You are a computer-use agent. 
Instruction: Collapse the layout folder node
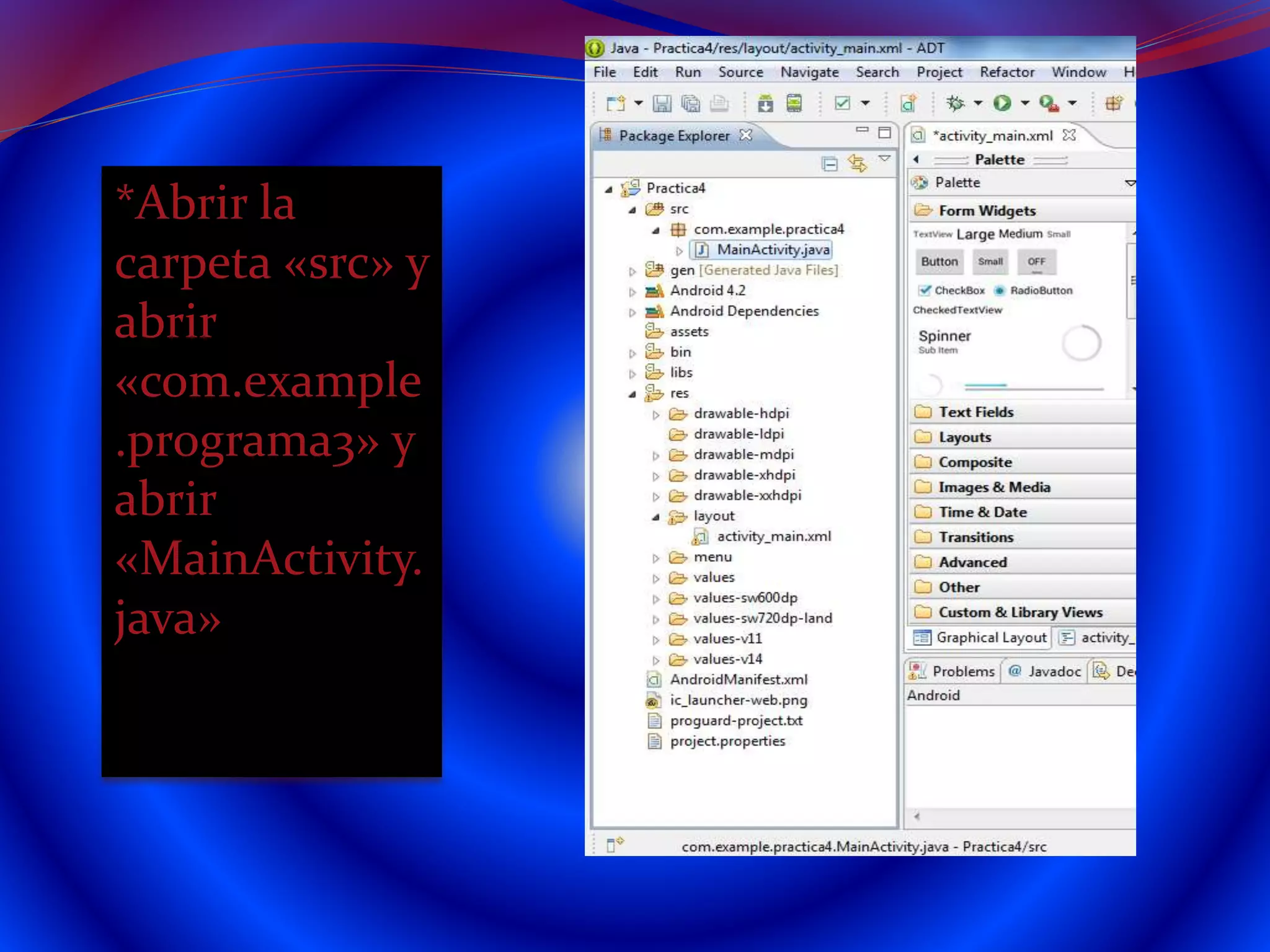pyautogui.click(x=656, y=516)
